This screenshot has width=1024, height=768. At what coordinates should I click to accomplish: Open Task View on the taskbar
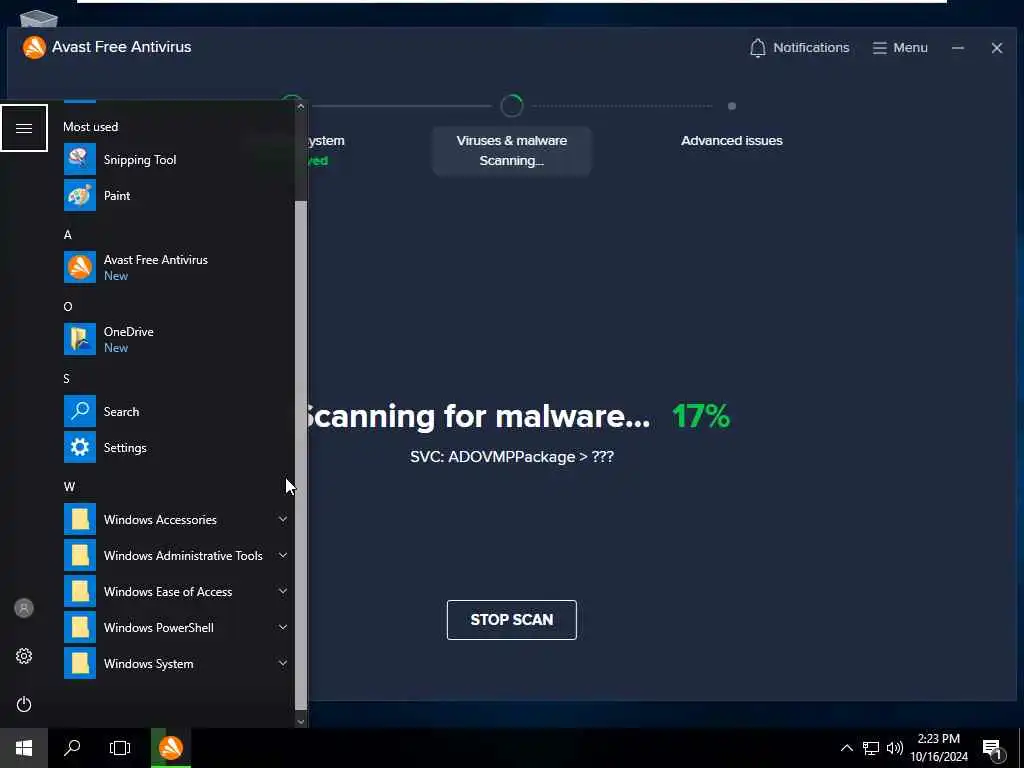120,748
